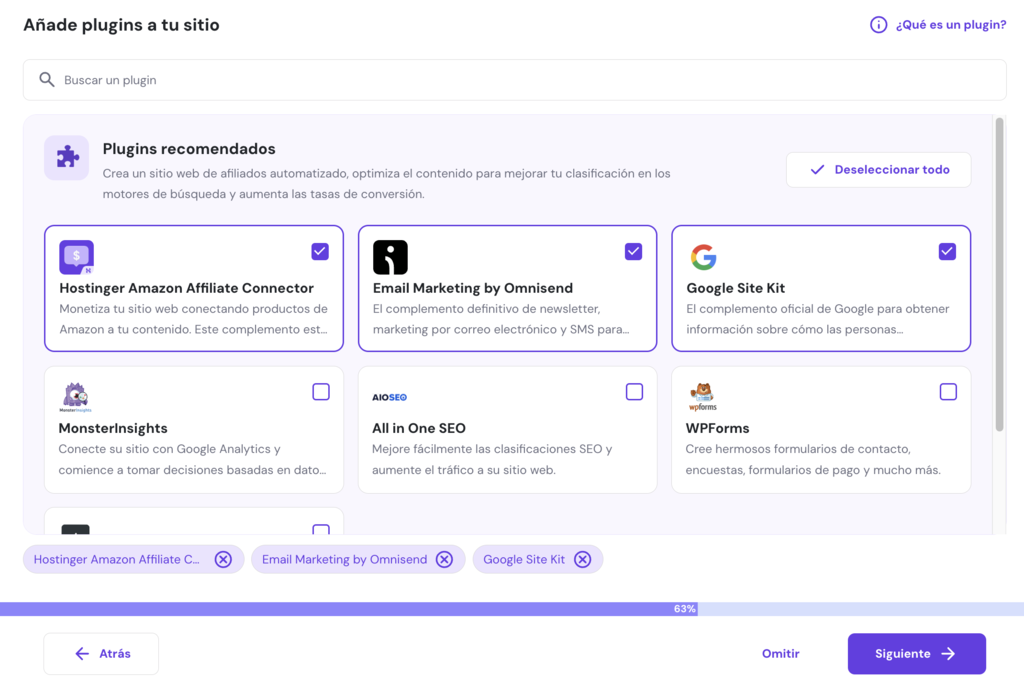
Task: Click the Hostinger Amazon Affiliate Connector logo
Action: [x=76, y=257]
